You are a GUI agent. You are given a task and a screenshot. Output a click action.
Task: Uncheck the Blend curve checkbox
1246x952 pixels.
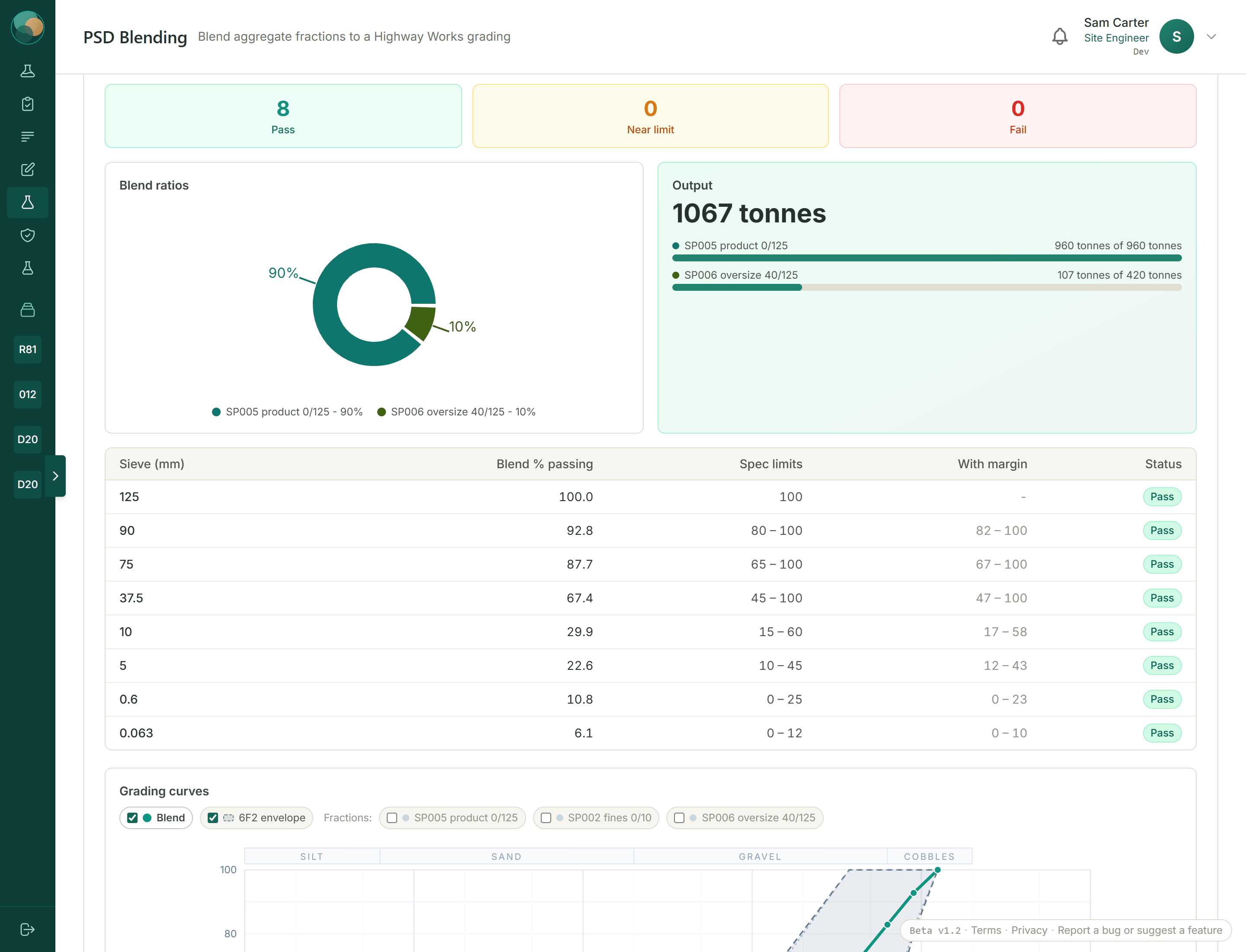132,818
